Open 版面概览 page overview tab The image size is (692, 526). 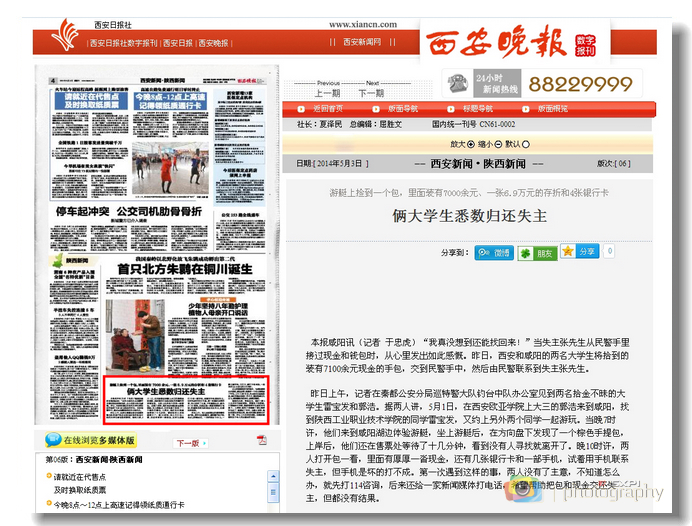click(x=552, y=108)
